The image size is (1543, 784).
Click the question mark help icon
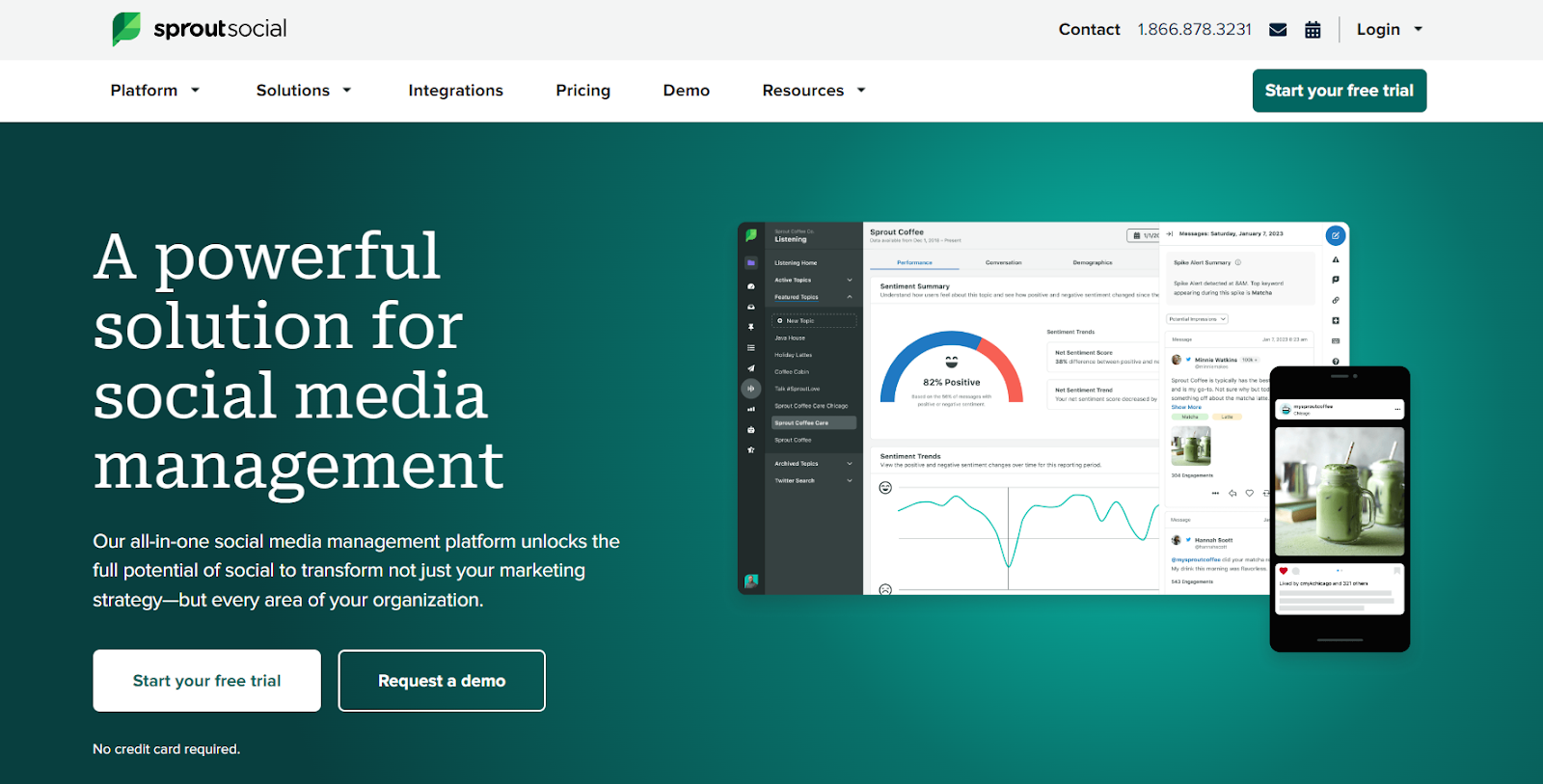point(1336,362)
